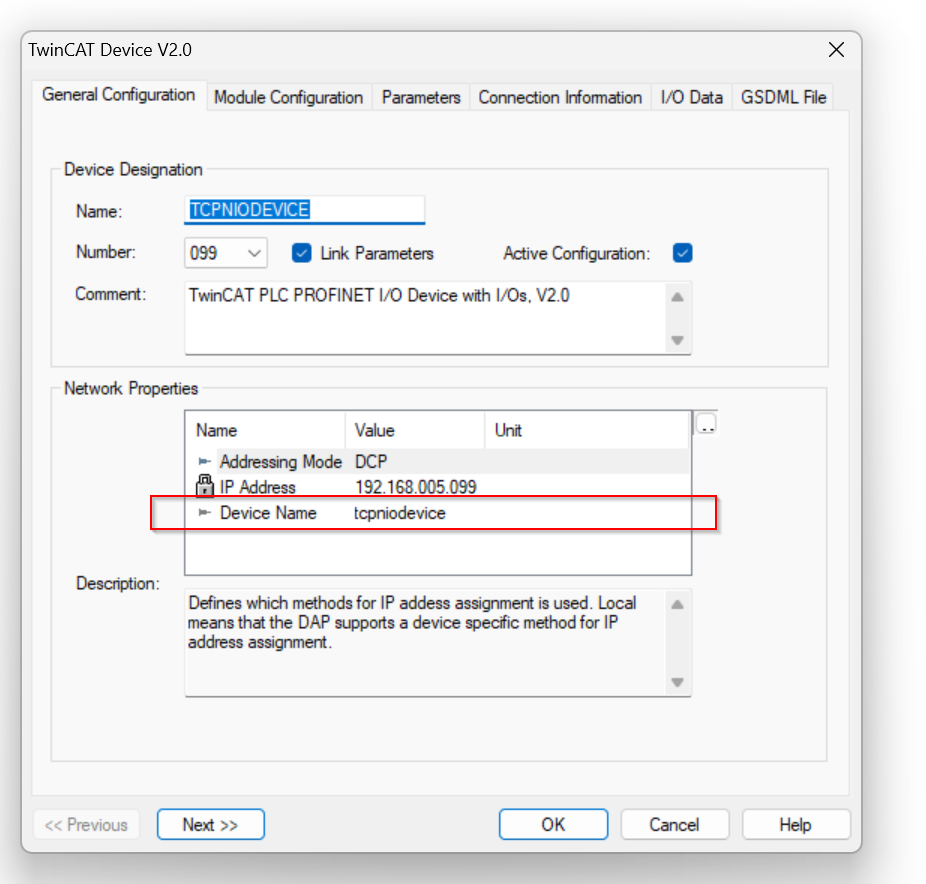Viewport: 926px width, 884px height.
Task: Open Help for this dialog
Action: (795, 824)
